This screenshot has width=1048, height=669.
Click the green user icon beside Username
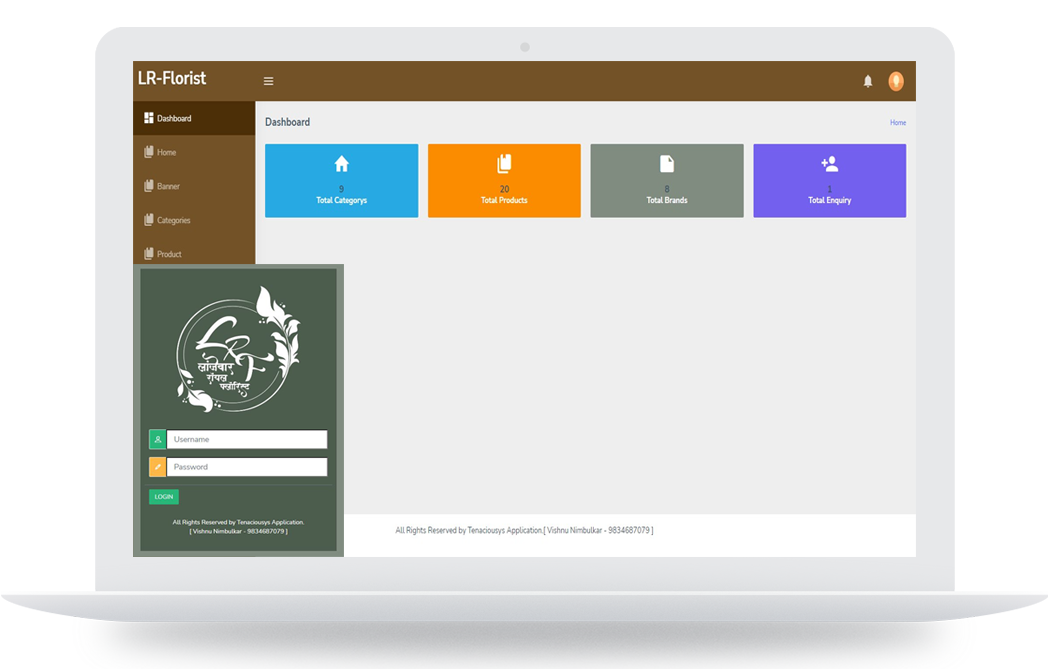pyautogui.click(x=157, y=439)
